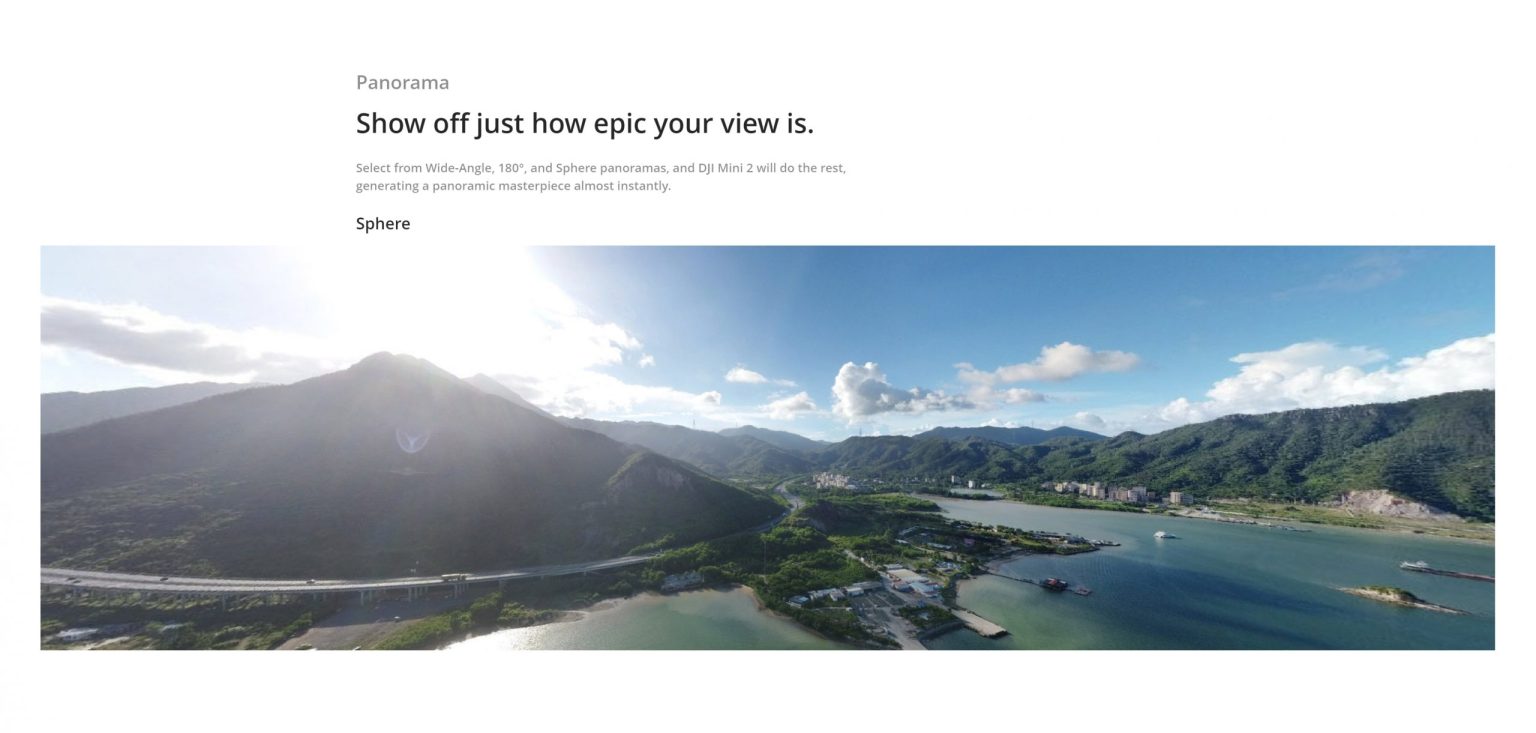Click the 'Show off just how epic' headline
This screenshot has width=1536, height=733.
(x=585, y=124)
